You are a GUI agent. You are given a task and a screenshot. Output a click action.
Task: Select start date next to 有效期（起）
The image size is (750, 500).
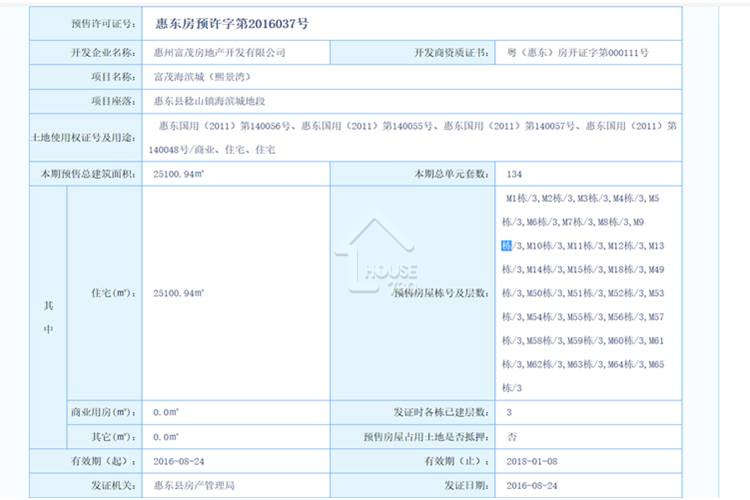[179, 461]
